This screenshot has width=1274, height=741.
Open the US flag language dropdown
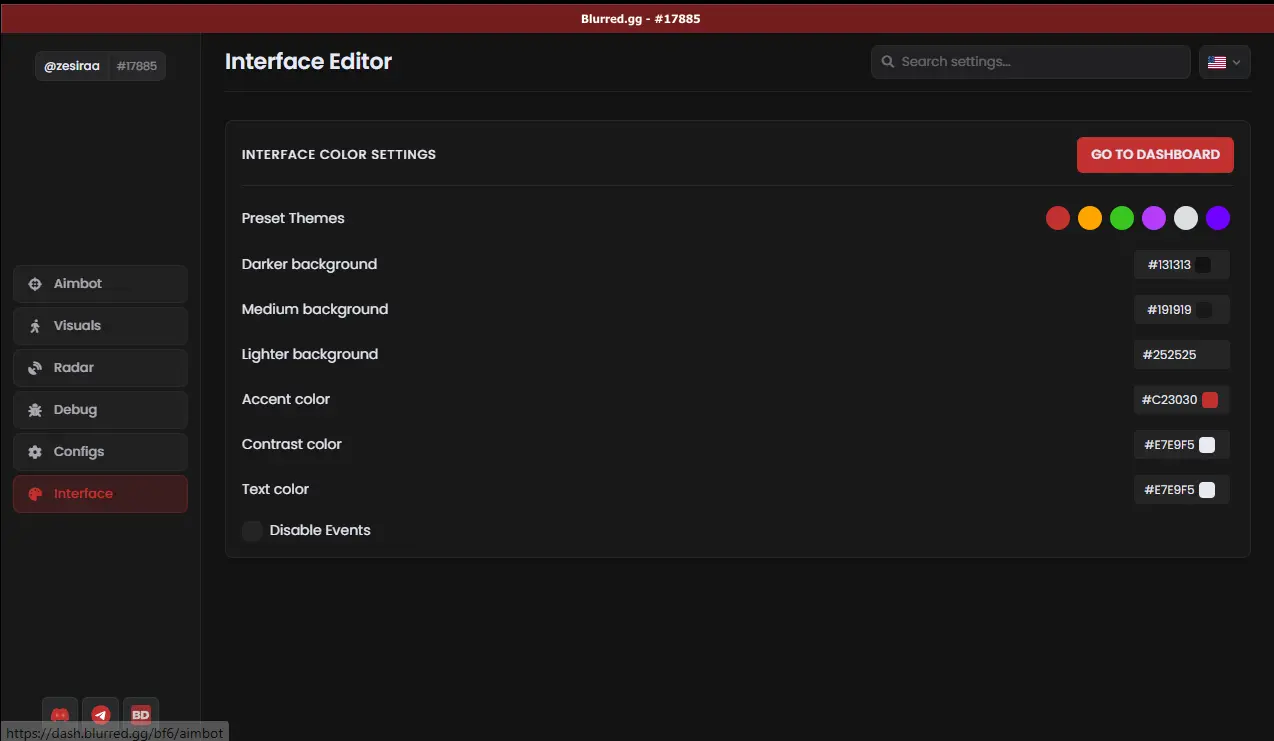1224,62
